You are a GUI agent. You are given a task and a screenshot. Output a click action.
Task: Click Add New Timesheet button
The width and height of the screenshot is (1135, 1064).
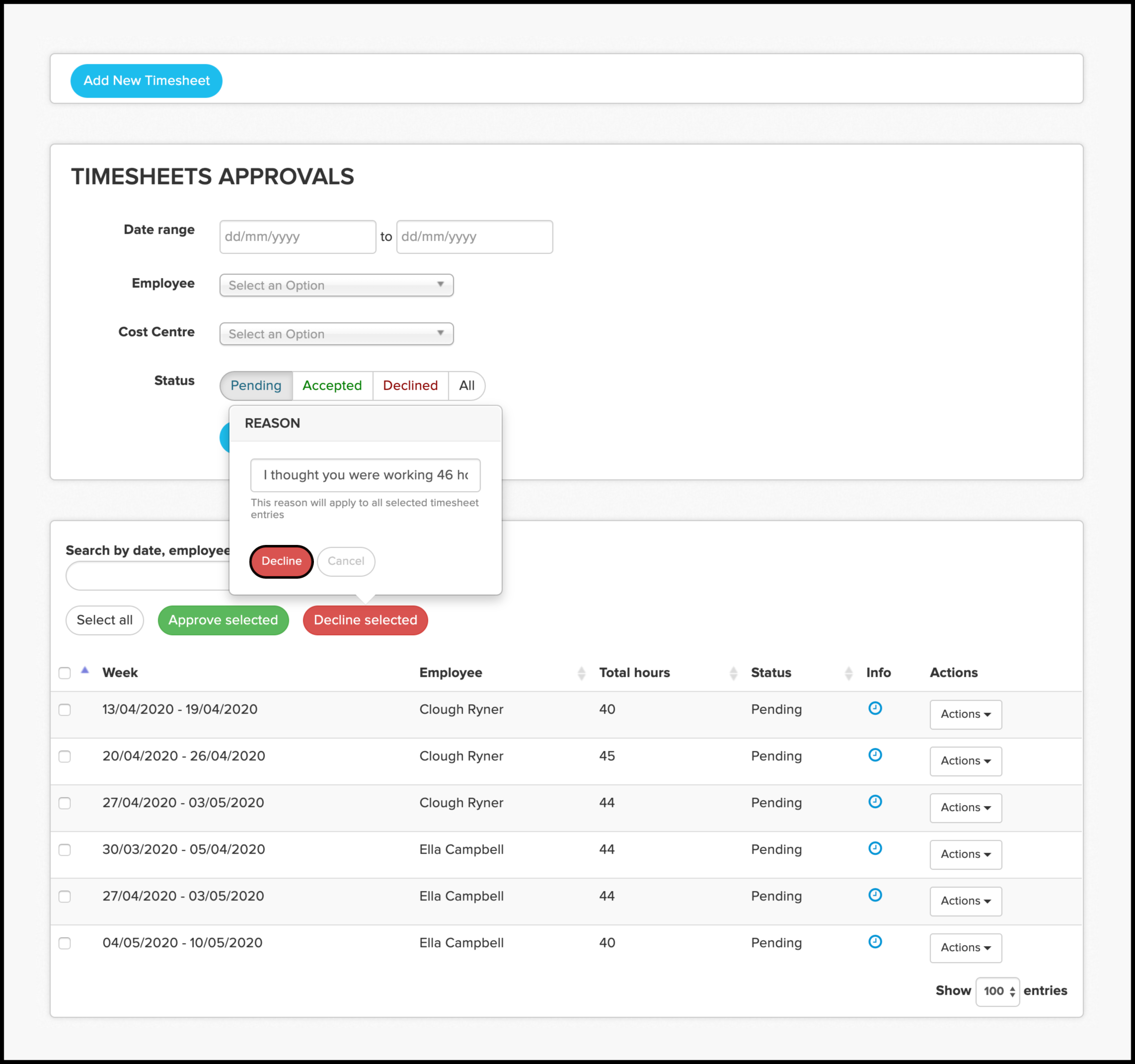[146, 80]
